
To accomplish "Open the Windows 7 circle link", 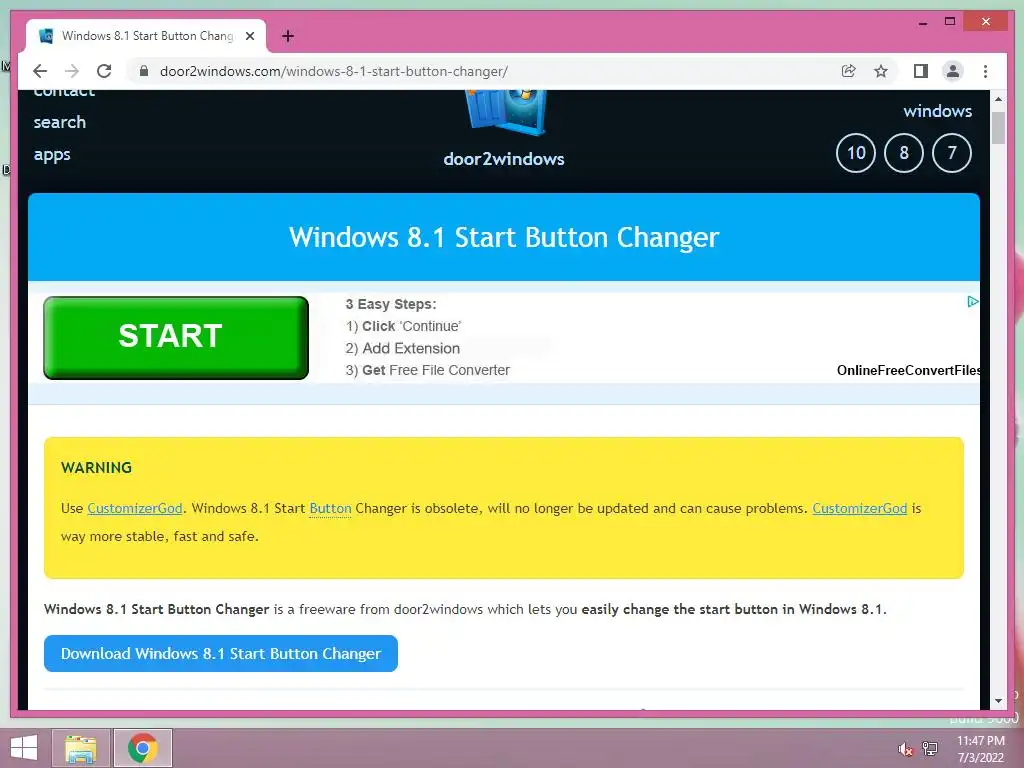I will click(952, 153).
